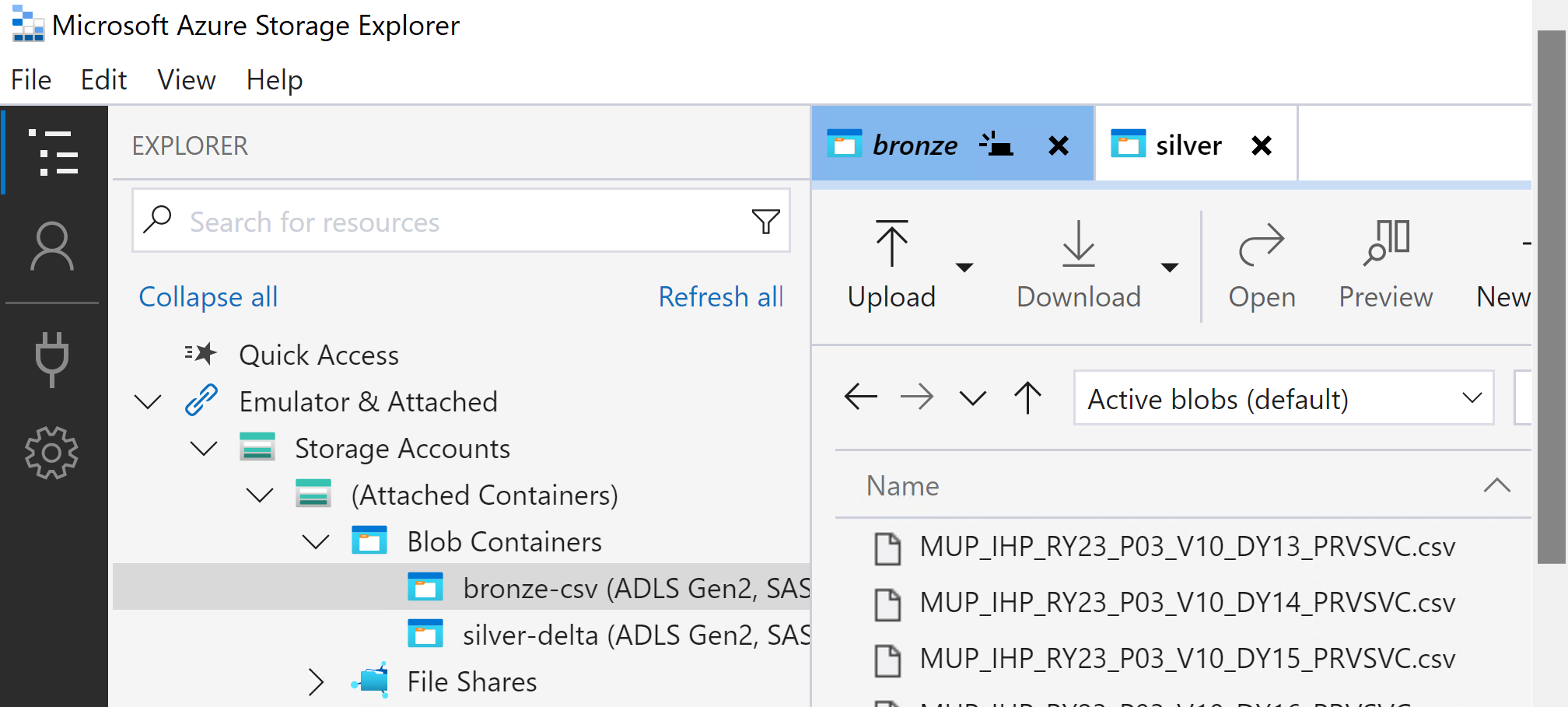Click the File Shares folder icon

pos(370,680)
